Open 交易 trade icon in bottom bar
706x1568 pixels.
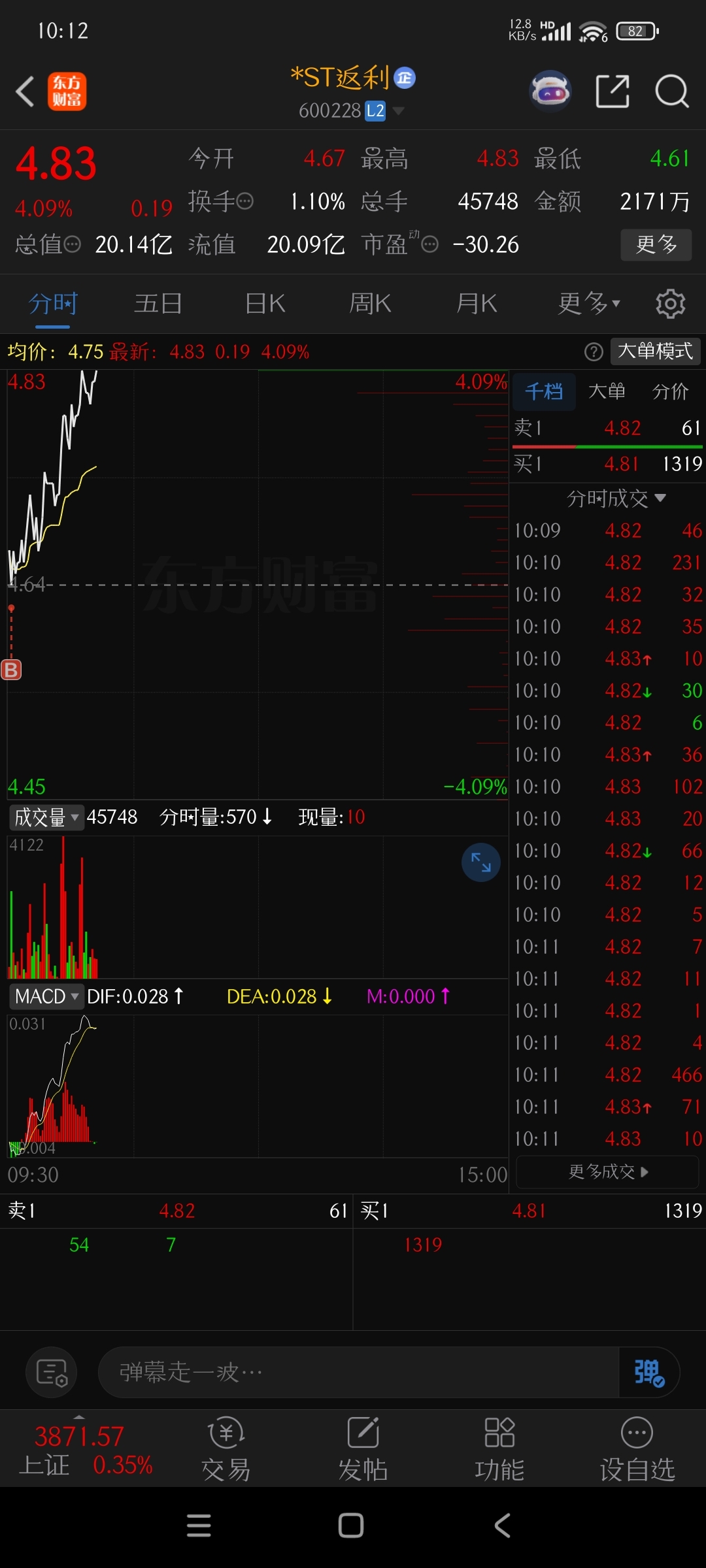coord(226,1449)
